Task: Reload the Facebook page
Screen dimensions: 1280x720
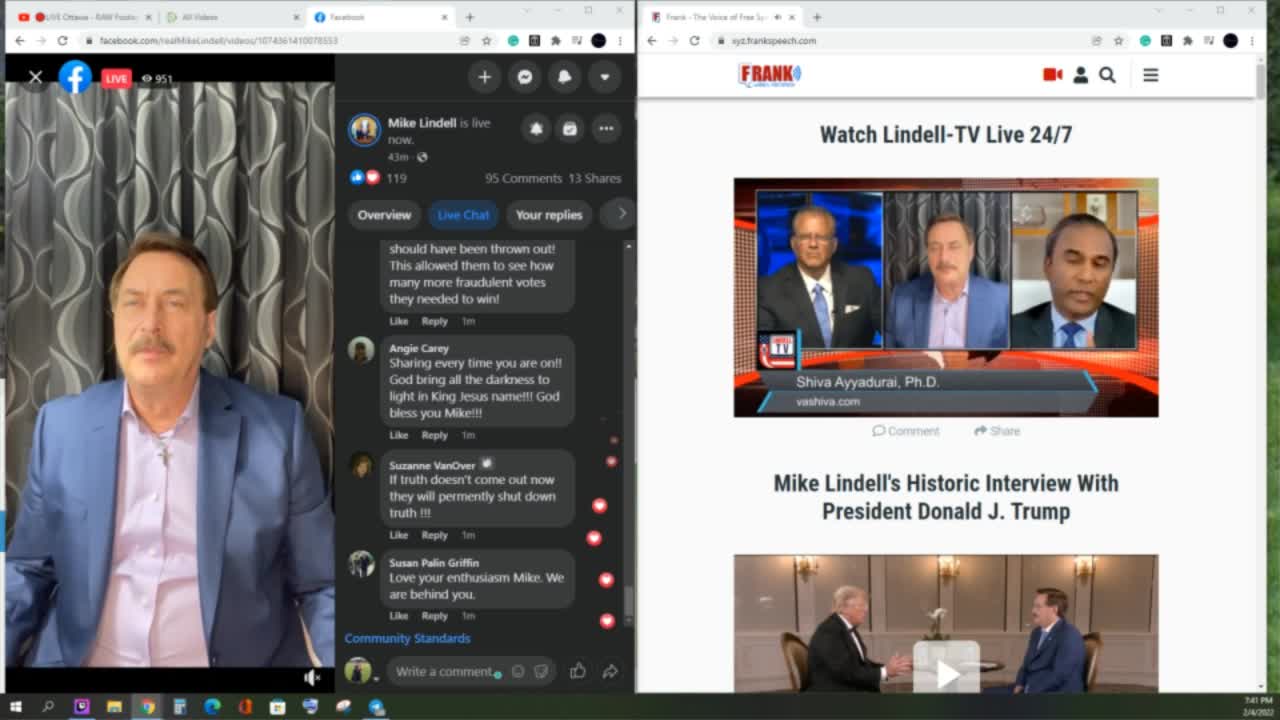Action: pos(62,41)
